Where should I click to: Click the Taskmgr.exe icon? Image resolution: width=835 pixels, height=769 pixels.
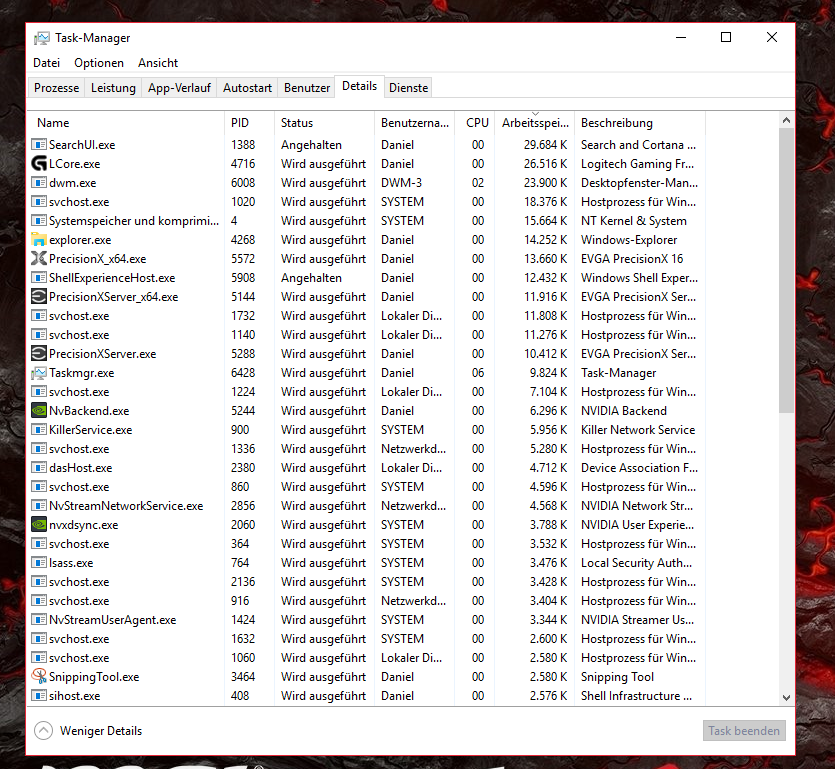39,373
